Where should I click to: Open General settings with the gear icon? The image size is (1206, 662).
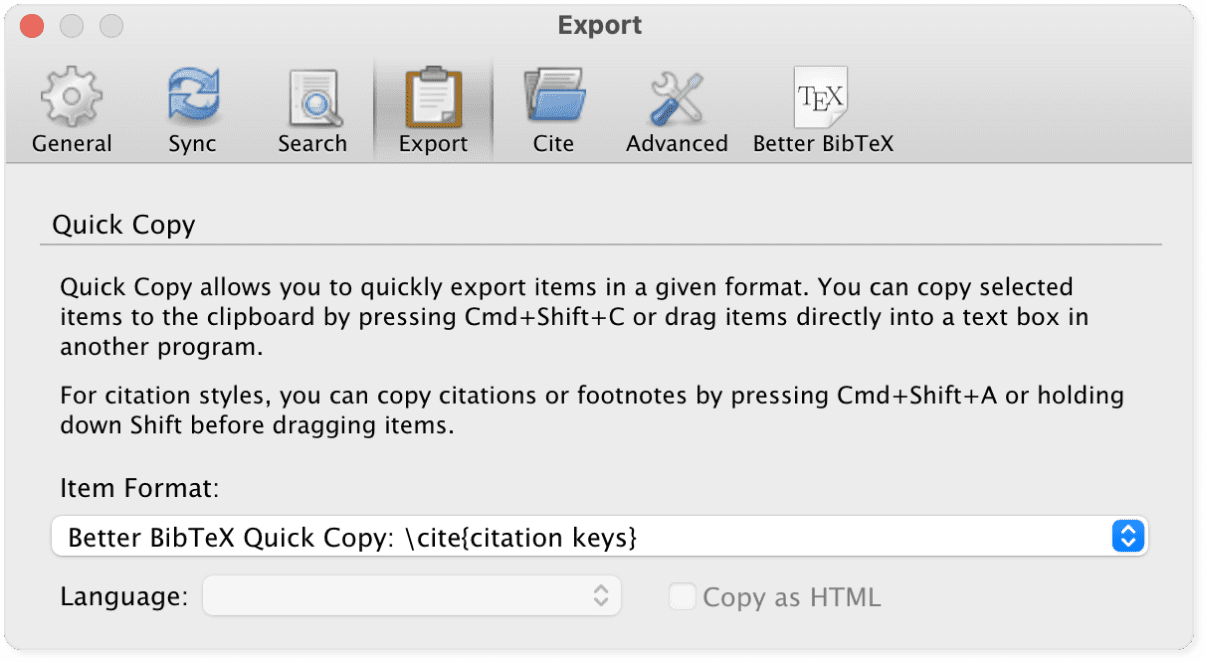coord(71,95)
